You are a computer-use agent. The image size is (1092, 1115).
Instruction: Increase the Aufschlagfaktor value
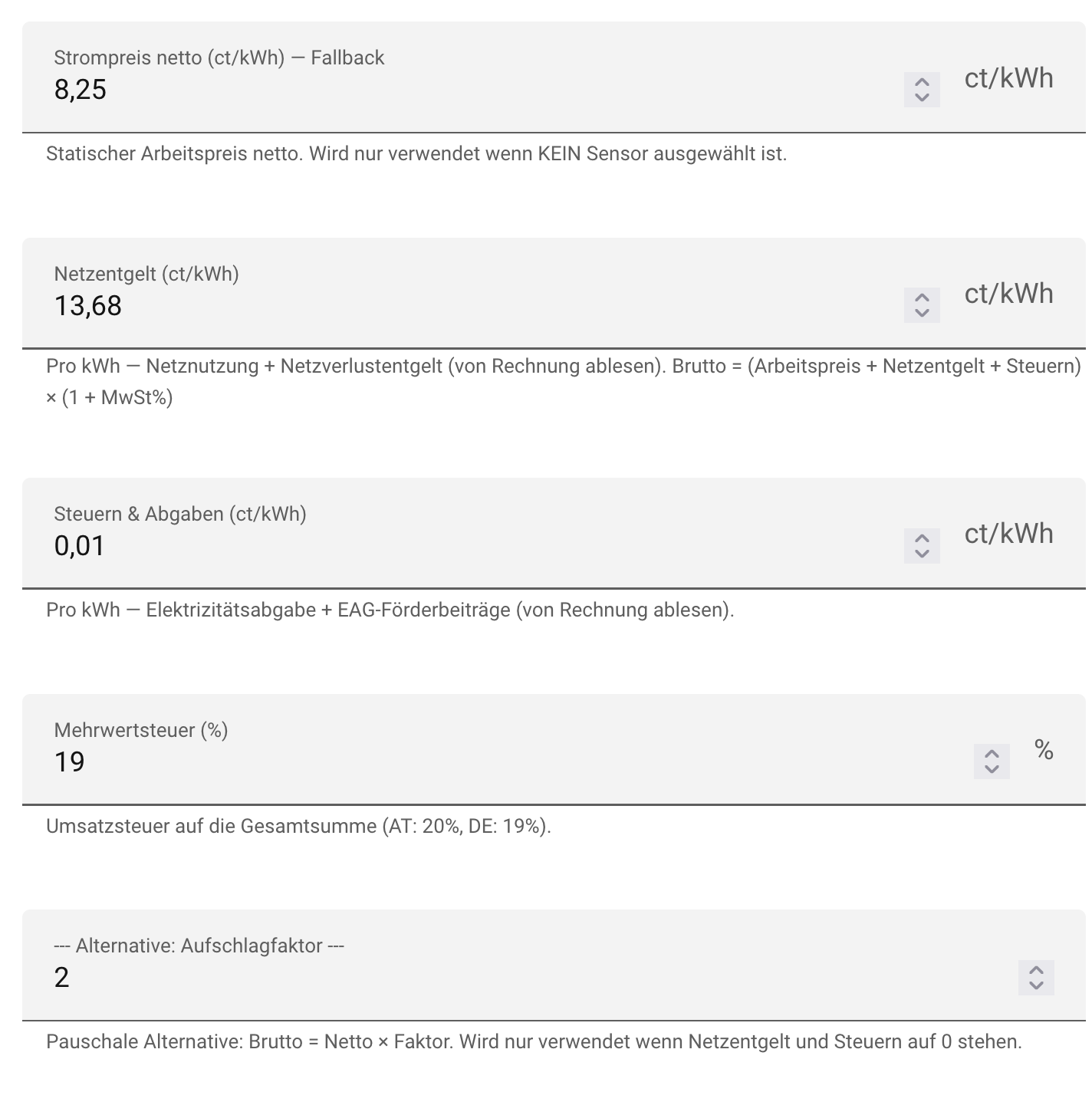pyautogui.click(x=1036, y=969)
